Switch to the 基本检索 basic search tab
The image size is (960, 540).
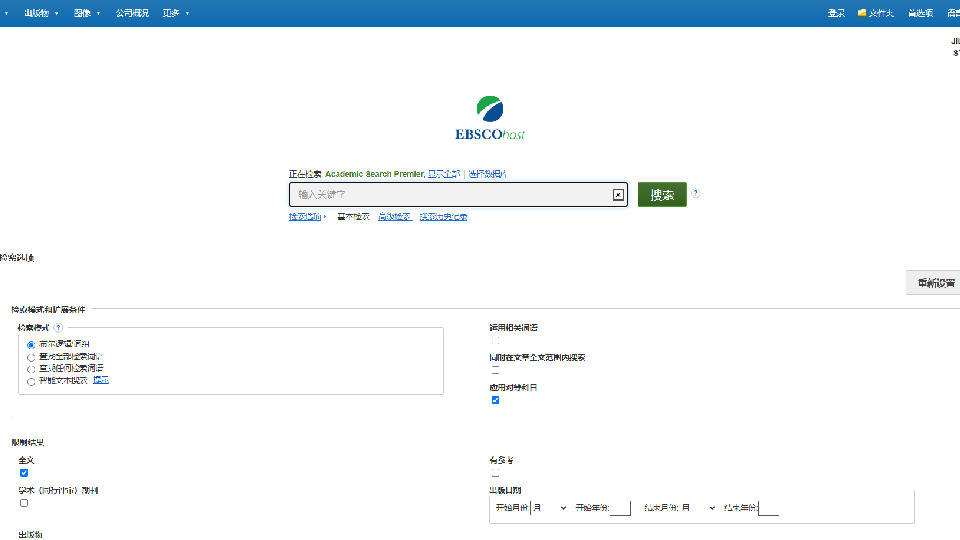pos(353,217)
